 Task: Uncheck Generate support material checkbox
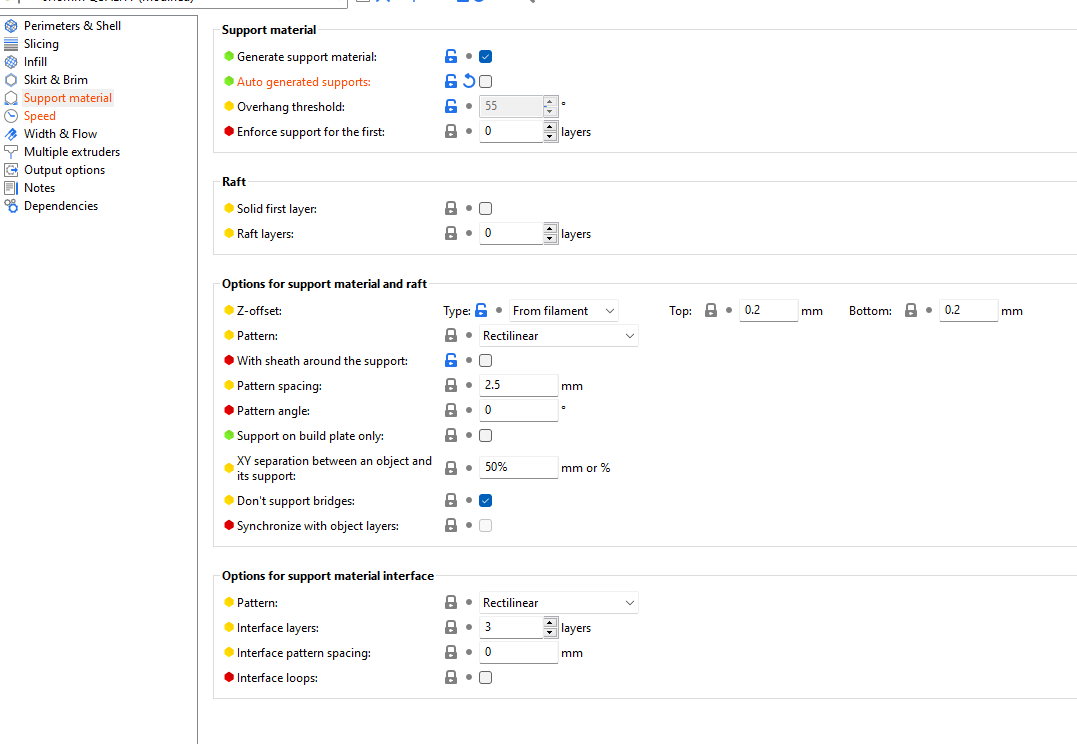(486, 56)
